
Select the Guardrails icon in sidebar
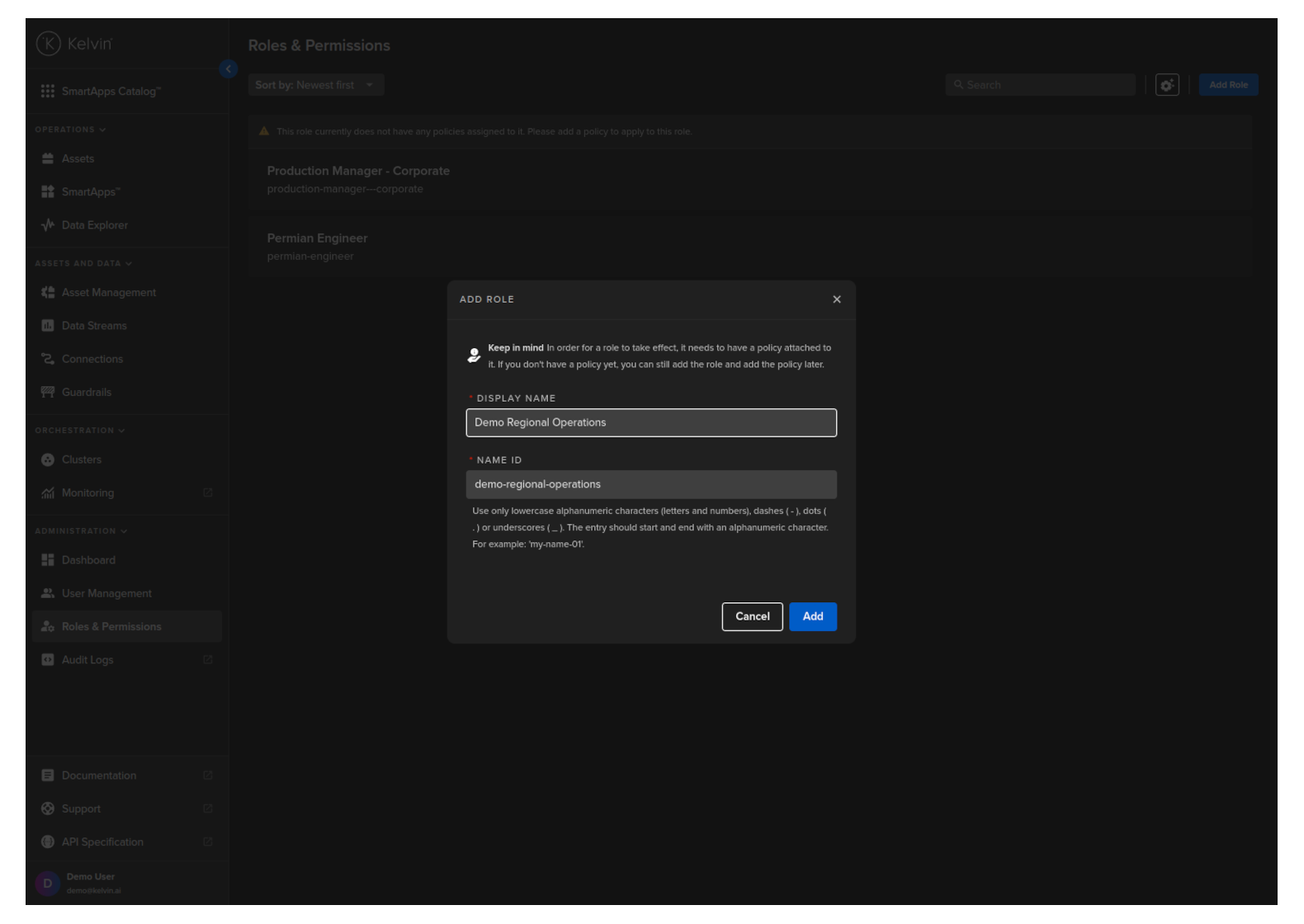(48, 392)
